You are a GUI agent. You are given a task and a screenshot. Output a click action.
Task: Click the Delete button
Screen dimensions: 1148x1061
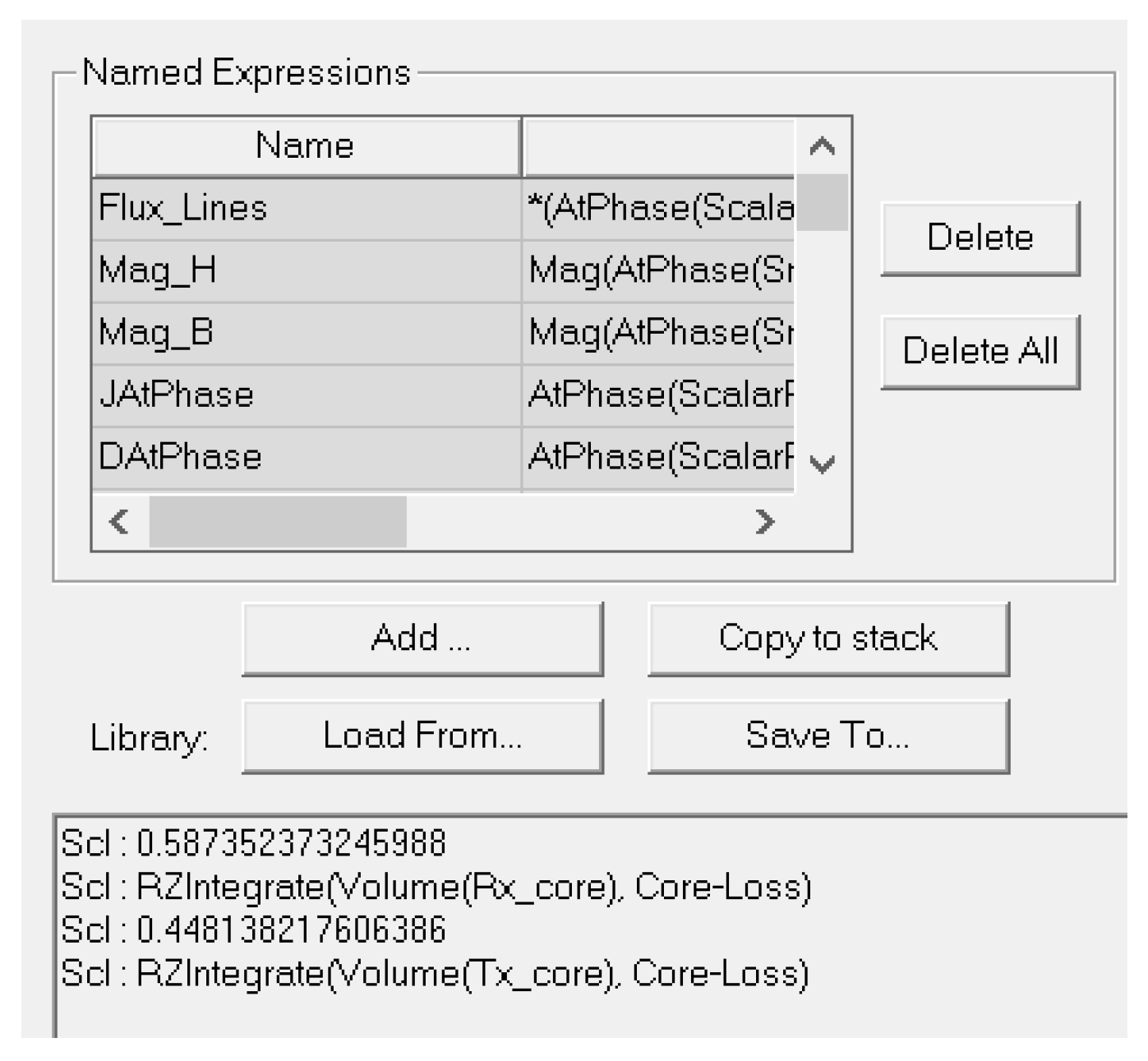point(980,238)
